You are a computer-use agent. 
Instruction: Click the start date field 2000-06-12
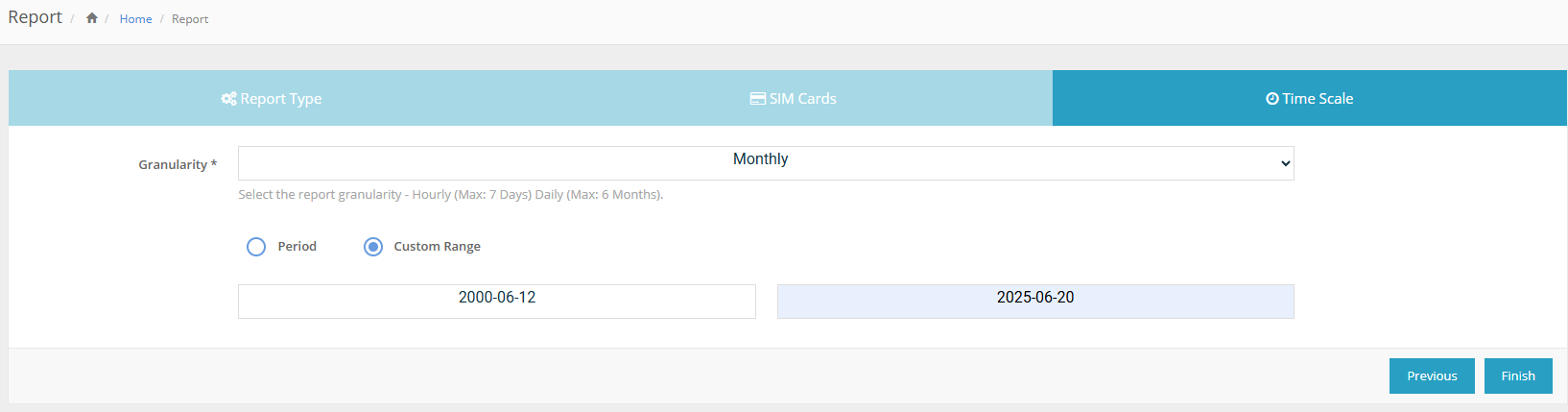point(497,302)
